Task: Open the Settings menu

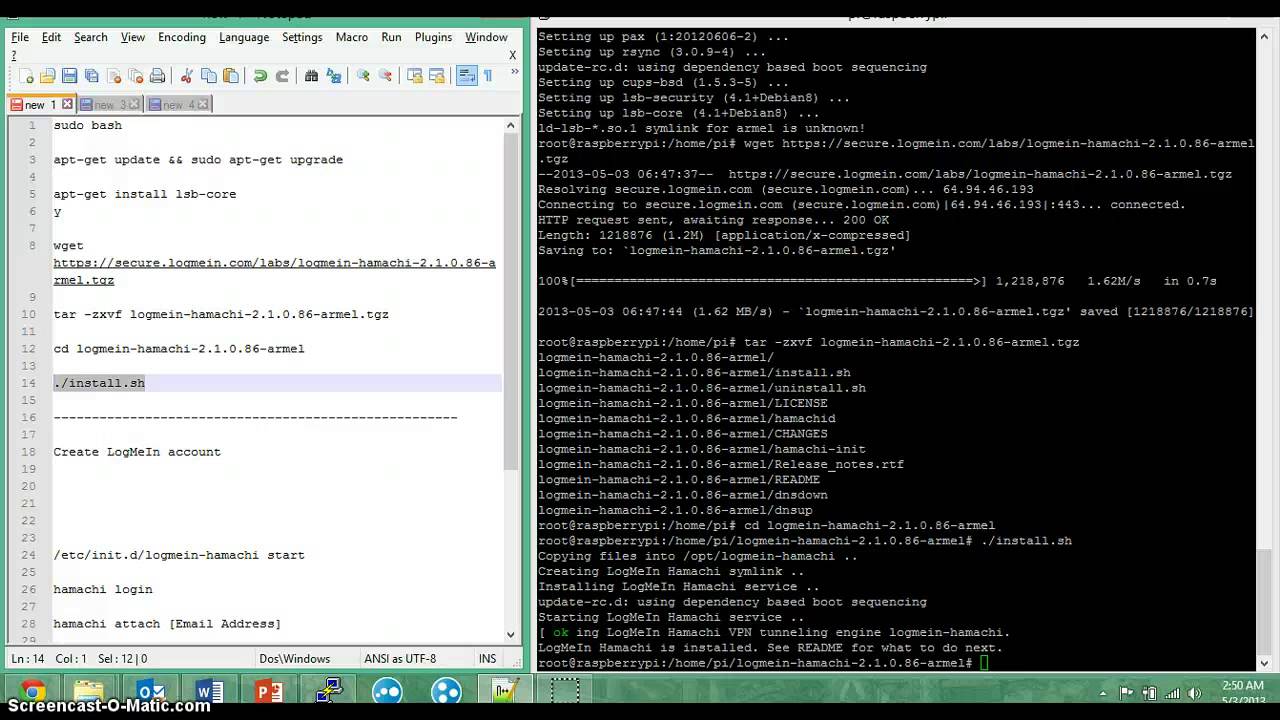Action: (x=302, y=37)
